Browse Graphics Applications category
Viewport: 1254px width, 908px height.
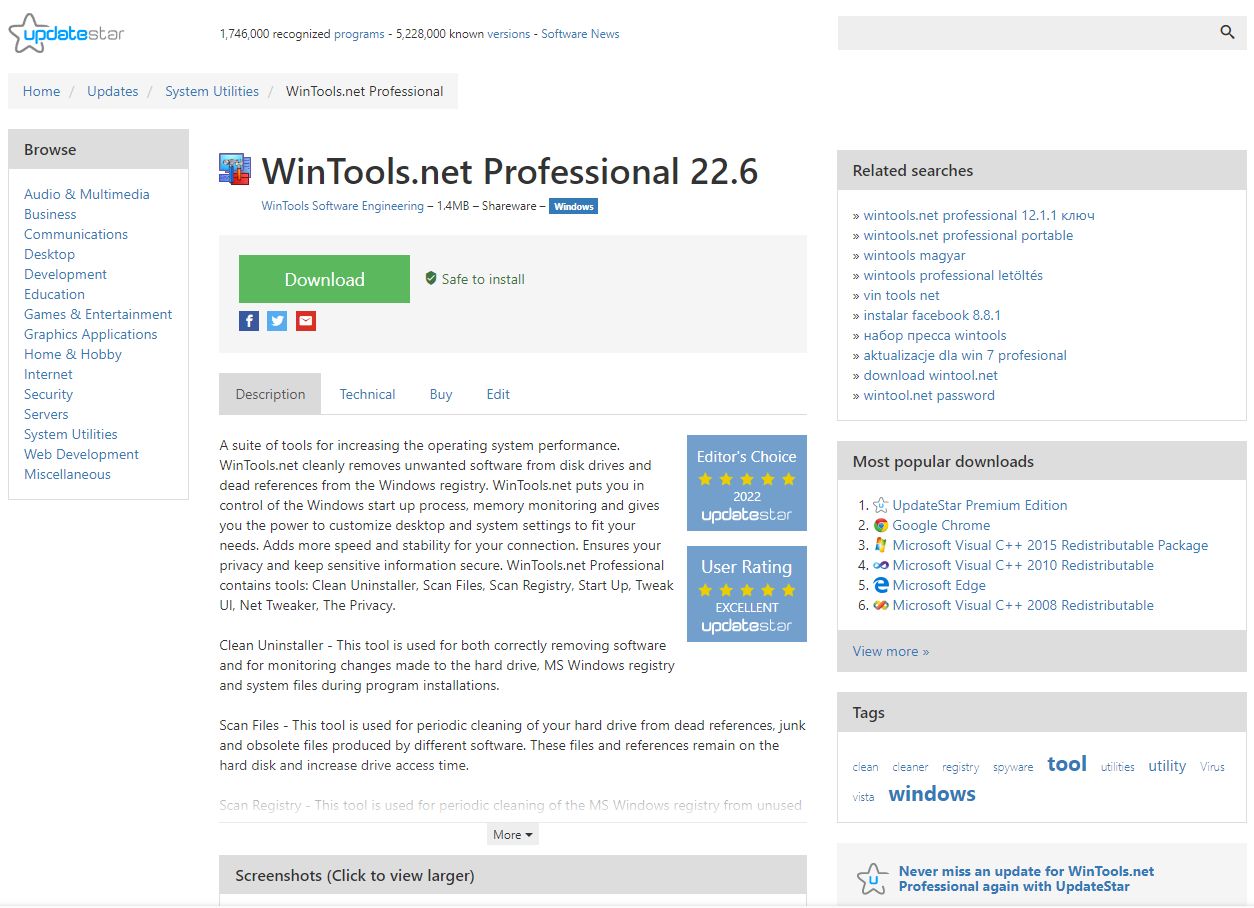pos(91,334)
